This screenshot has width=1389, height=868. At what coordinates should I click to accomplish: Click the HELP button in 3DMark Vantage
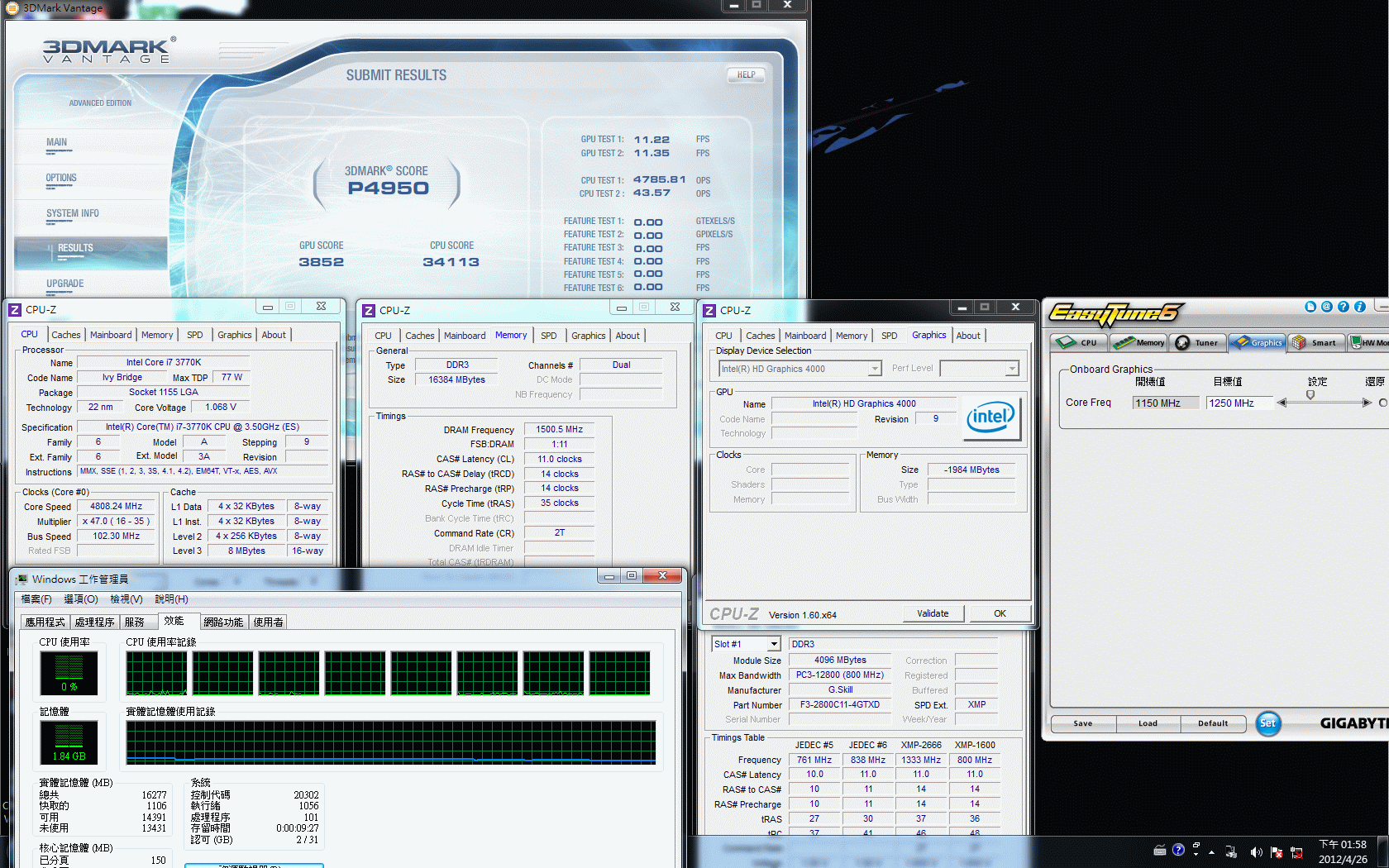[746, 75]
